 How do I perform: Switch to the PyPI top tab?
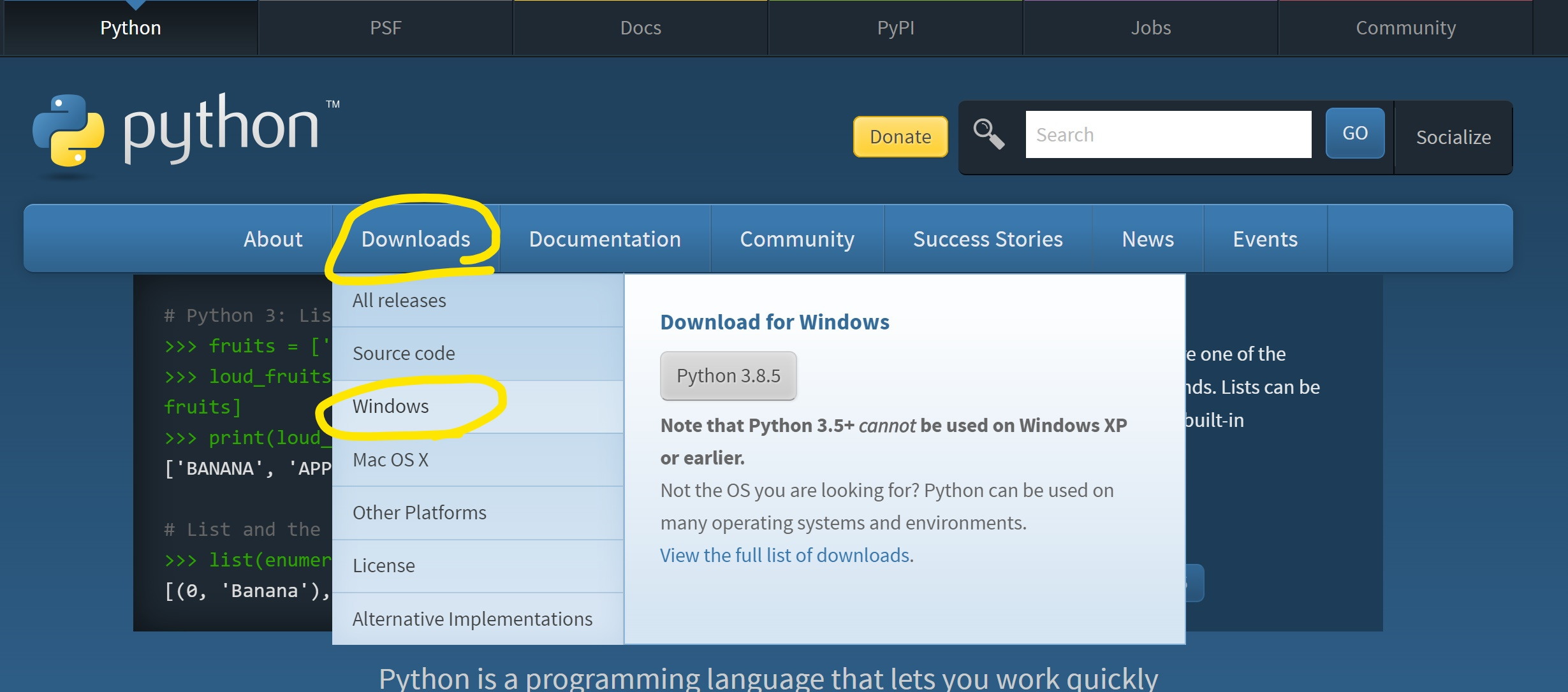[895, 28]
